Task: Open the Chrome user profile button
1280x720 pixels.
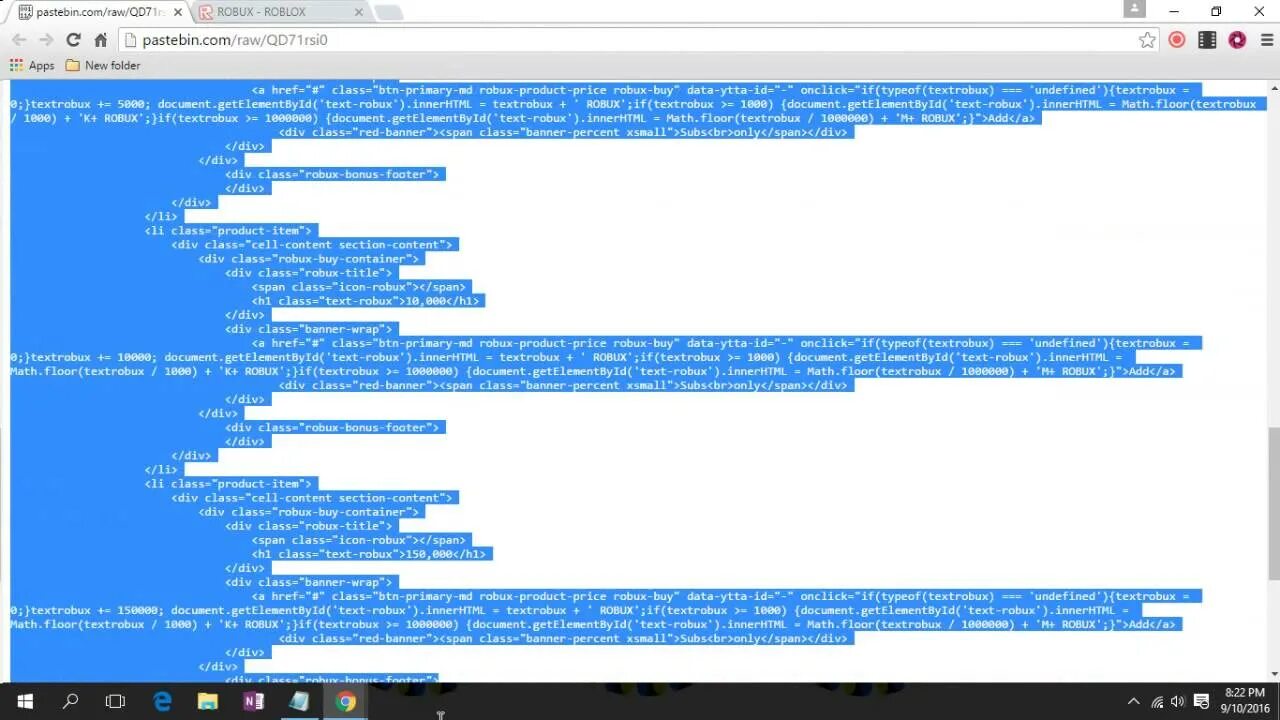Action: [1134, 8]
